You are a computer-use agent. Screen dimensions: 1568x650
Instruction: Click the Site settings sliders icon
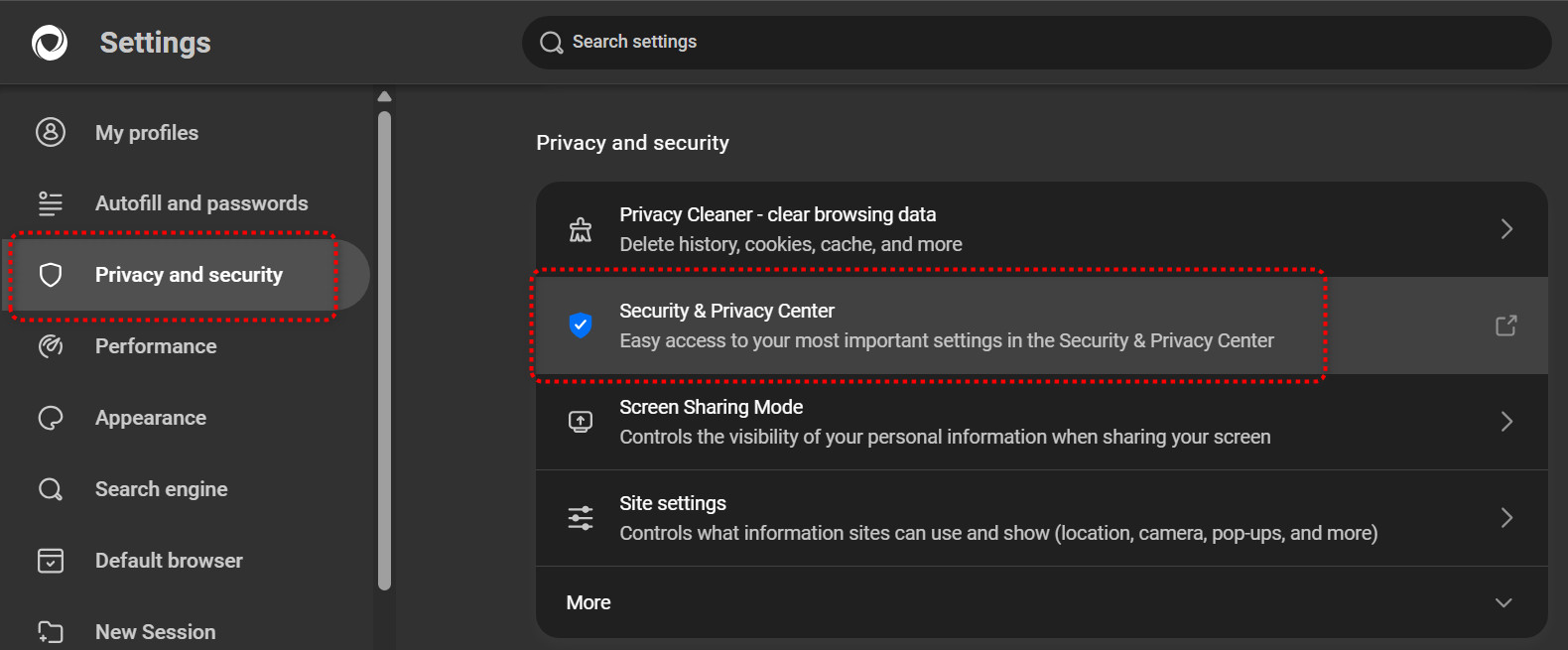click(x=581, y=518)
